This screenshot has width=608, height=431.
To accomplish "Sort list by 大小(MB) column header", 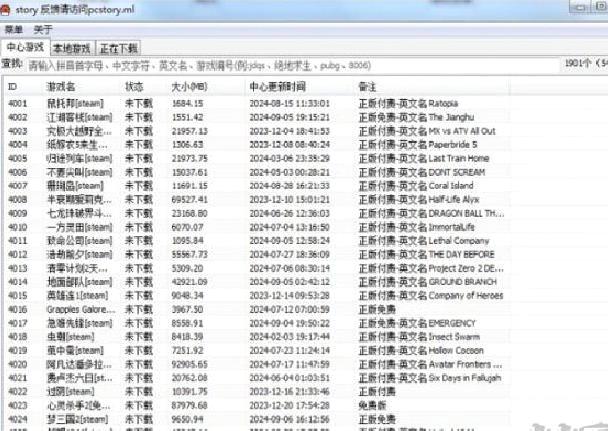I will pos(189,86).
